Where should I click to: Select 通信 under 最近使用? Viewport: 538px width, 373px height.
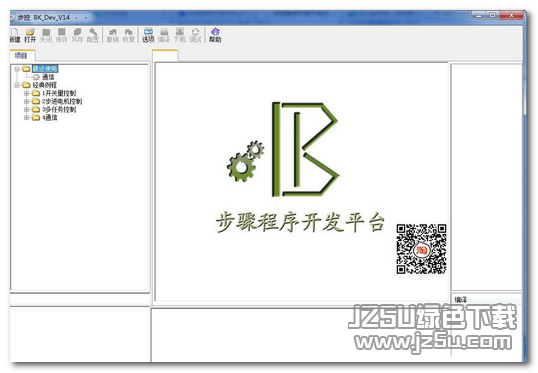[x=48, y=77]
